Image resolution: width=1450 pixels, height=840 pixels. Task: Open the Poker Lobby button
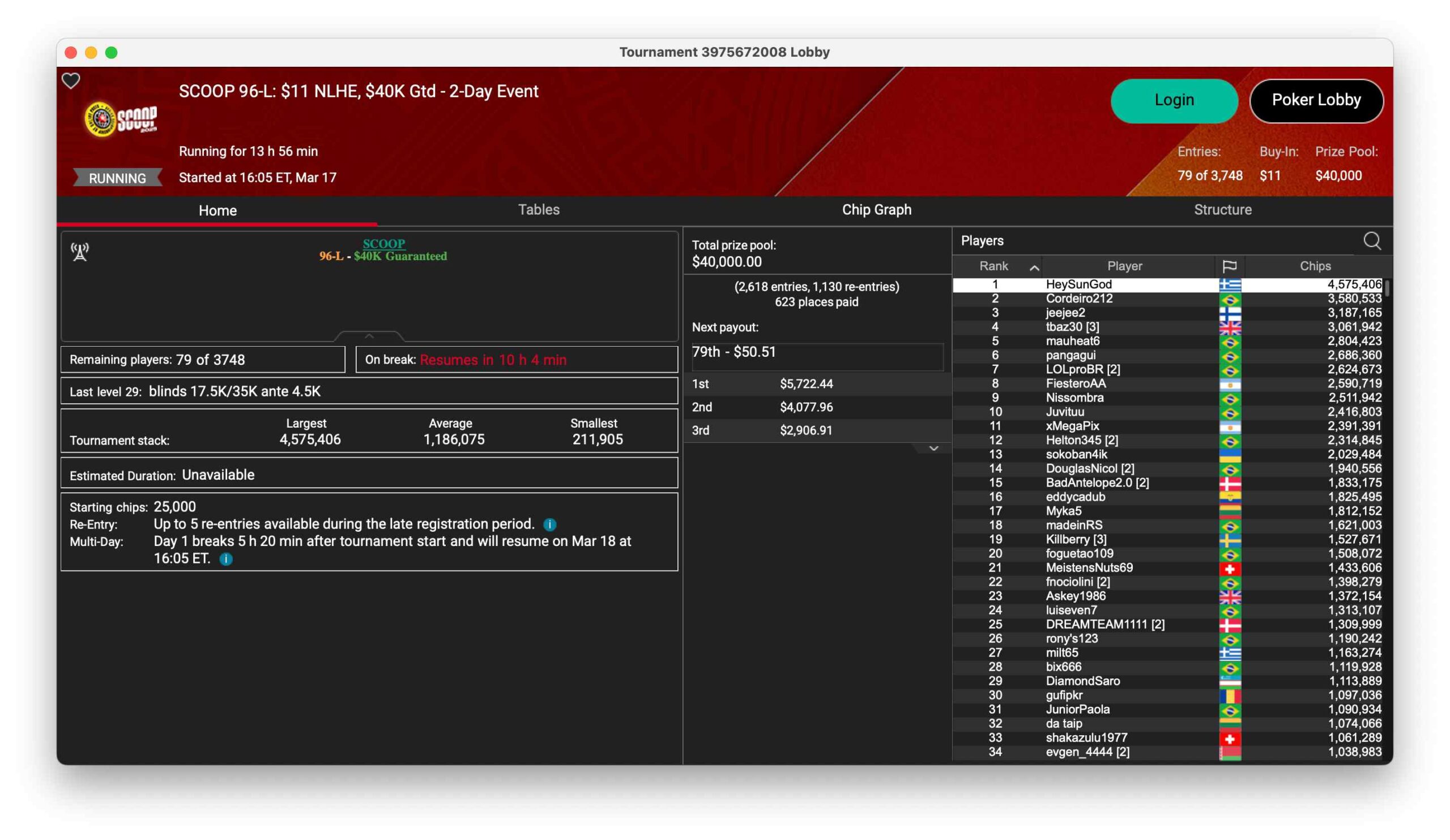(1316, 100)
